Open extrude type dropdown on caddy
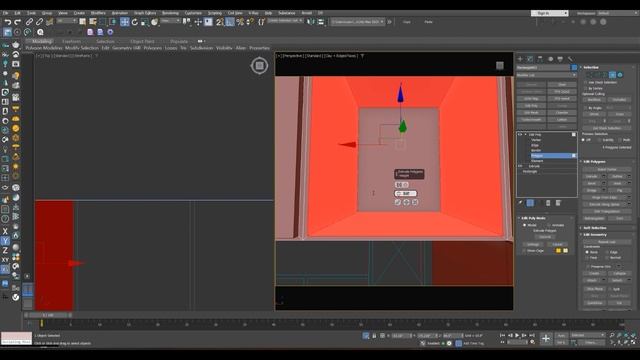Screen dimensions: 640x360 point(401,185)
